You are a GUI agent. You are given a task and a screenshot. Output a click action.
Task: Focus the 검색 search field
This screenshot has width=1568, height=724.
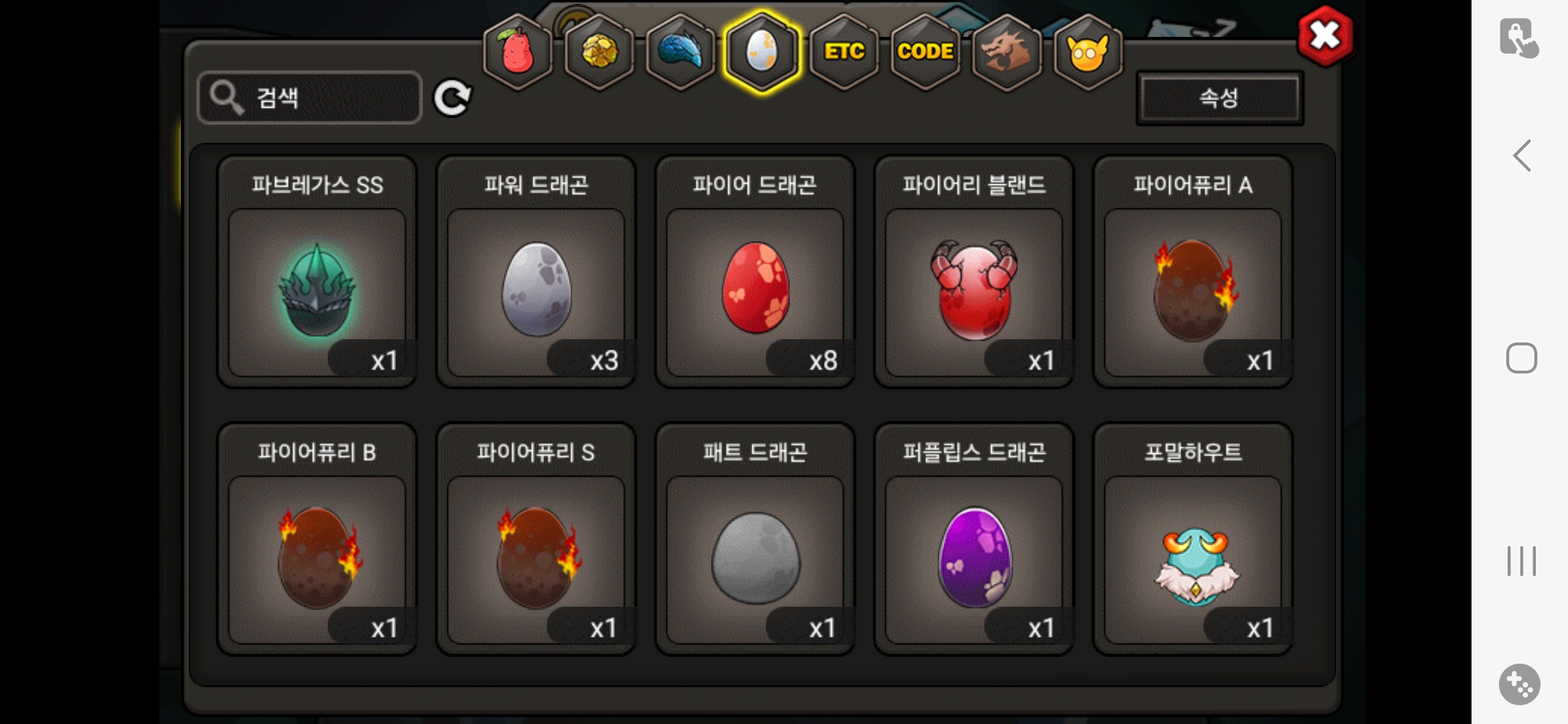tap(310, 98)
